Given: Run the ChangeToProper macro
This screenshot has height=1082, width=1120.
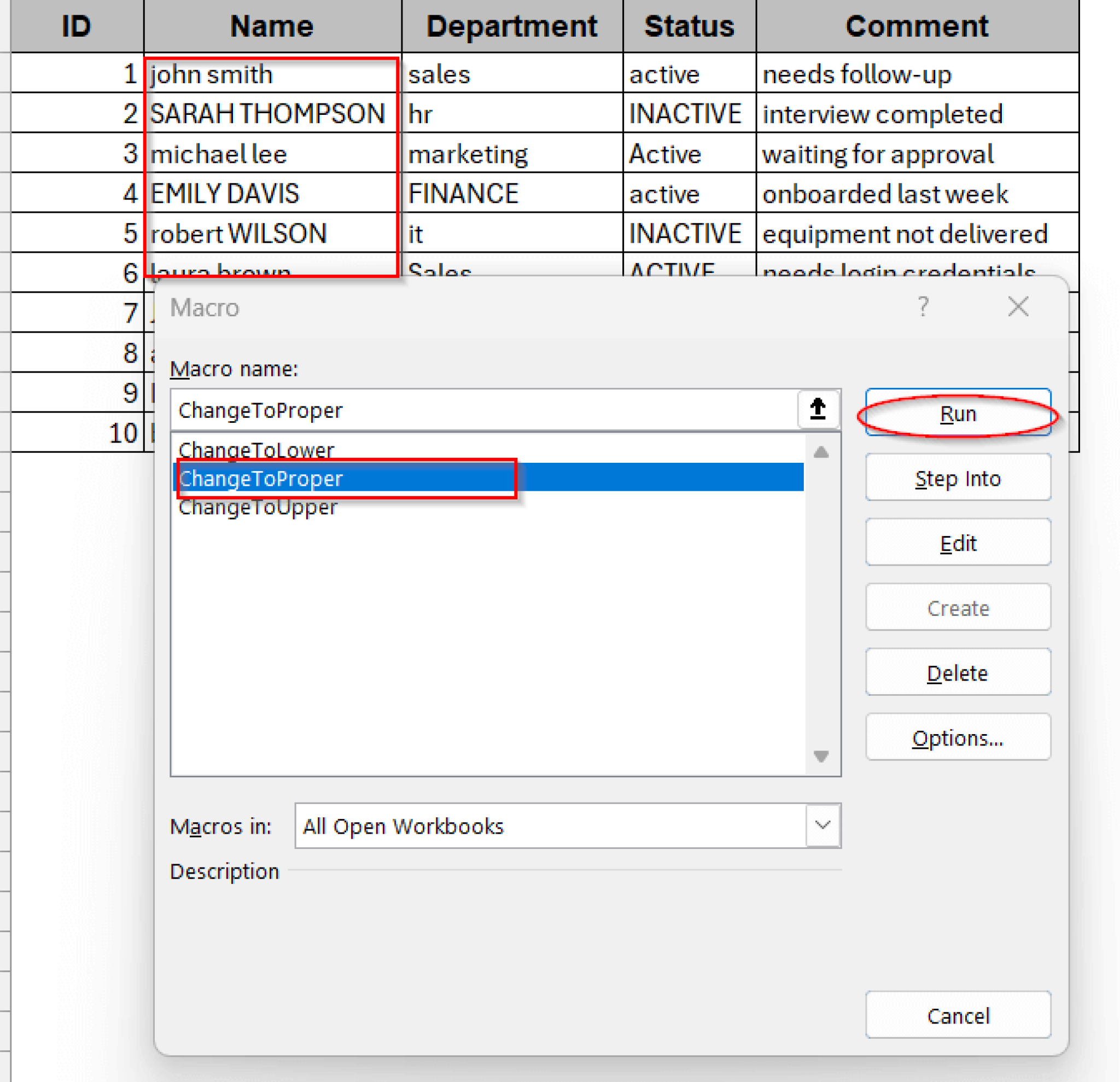Looking at the screenshot, I should [957, 413].
